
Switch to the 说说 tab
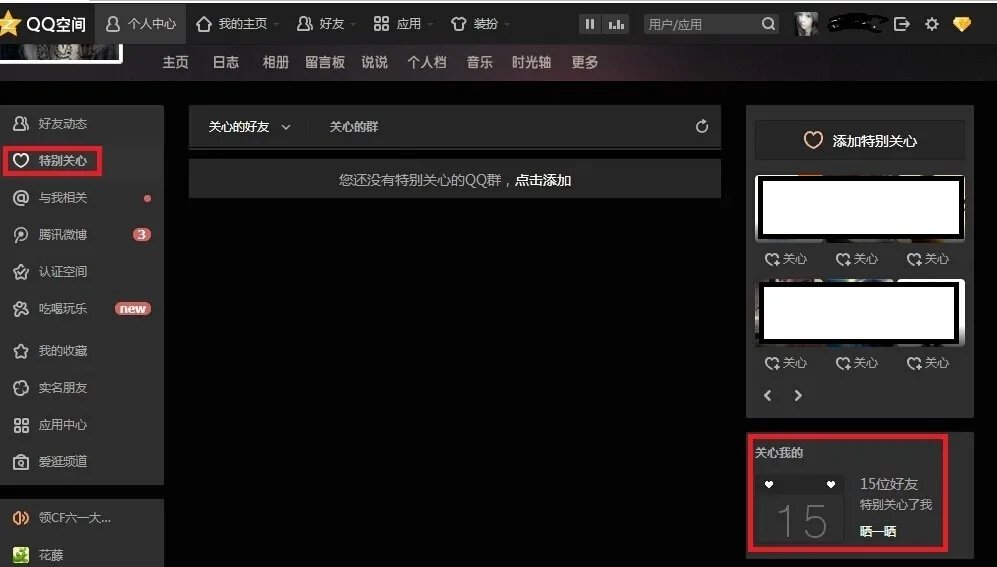375,62
